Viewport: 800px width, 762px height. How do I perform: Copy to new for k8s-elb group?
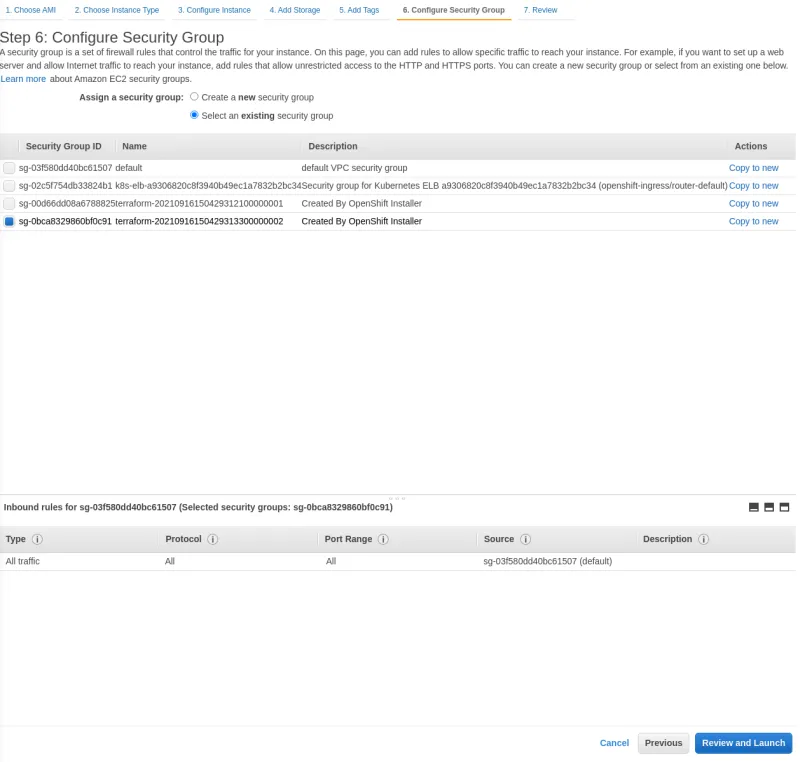coord(754,186)
